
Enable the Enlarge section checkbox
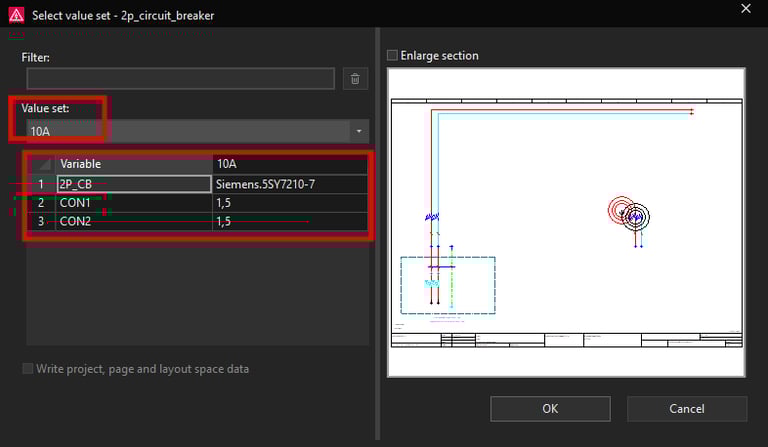[x=392, y=55]
